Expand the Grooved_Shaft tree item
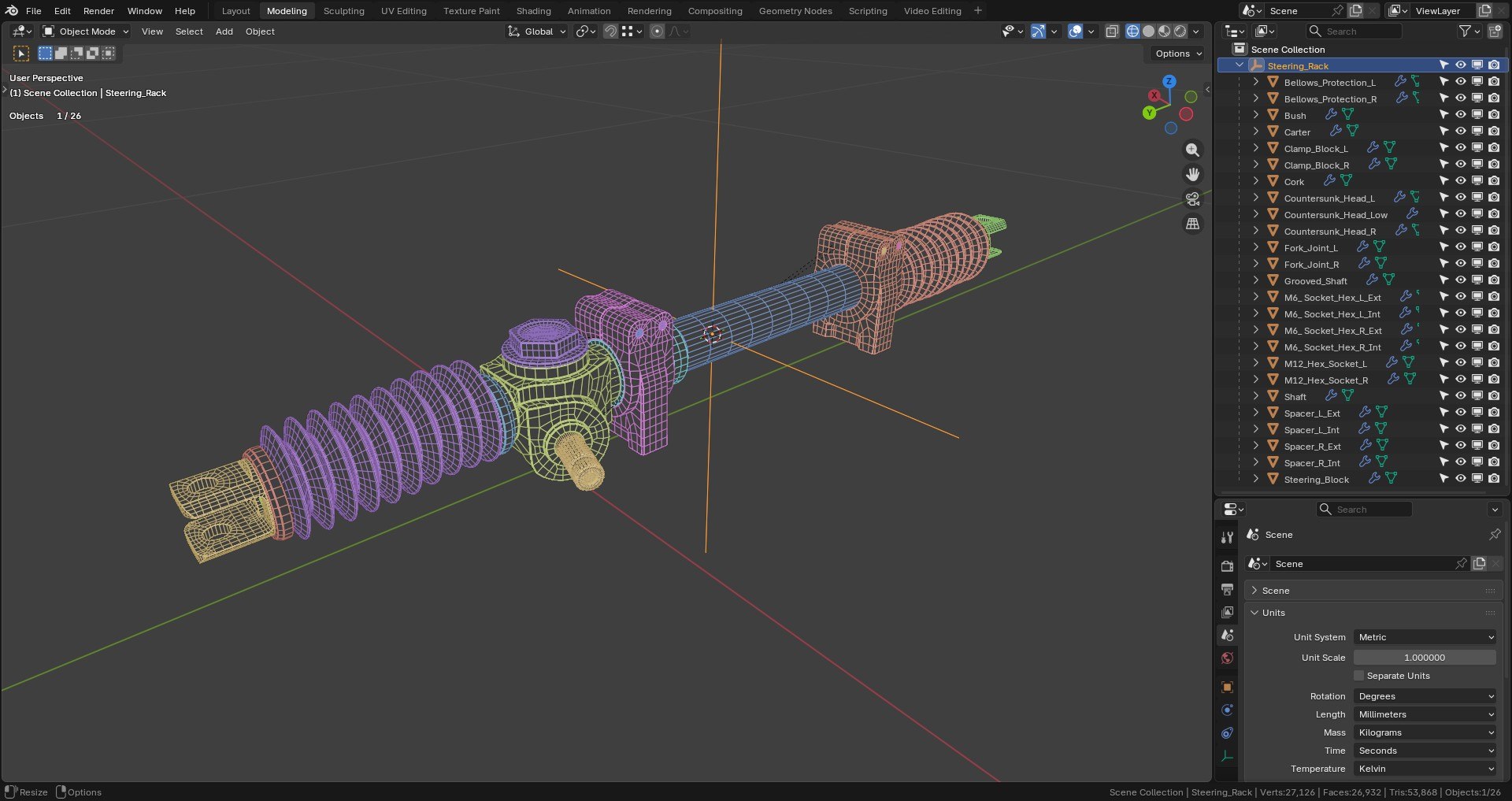This screenshot has width=1512, height=801. (1256, 280)
